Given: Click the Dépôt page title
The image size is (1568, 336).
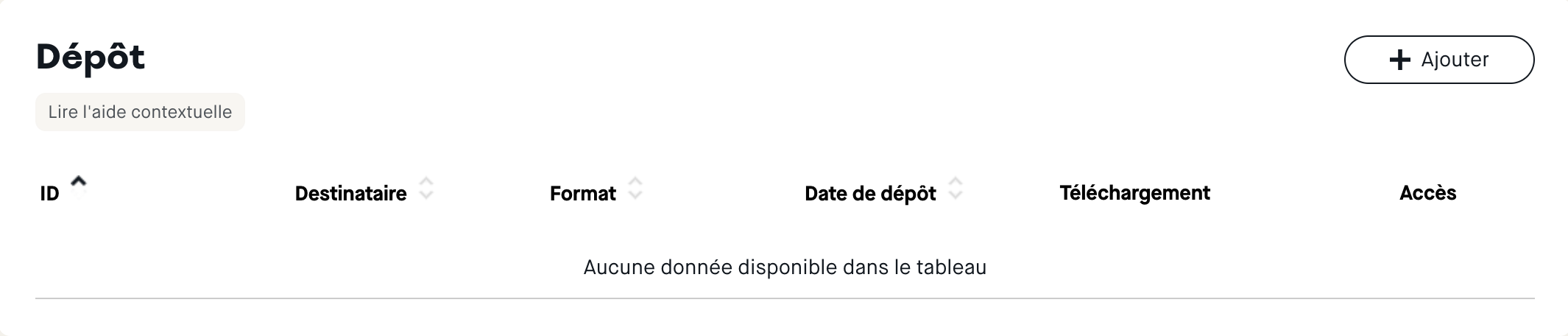Looking at the screenshot, I should 91,57.
